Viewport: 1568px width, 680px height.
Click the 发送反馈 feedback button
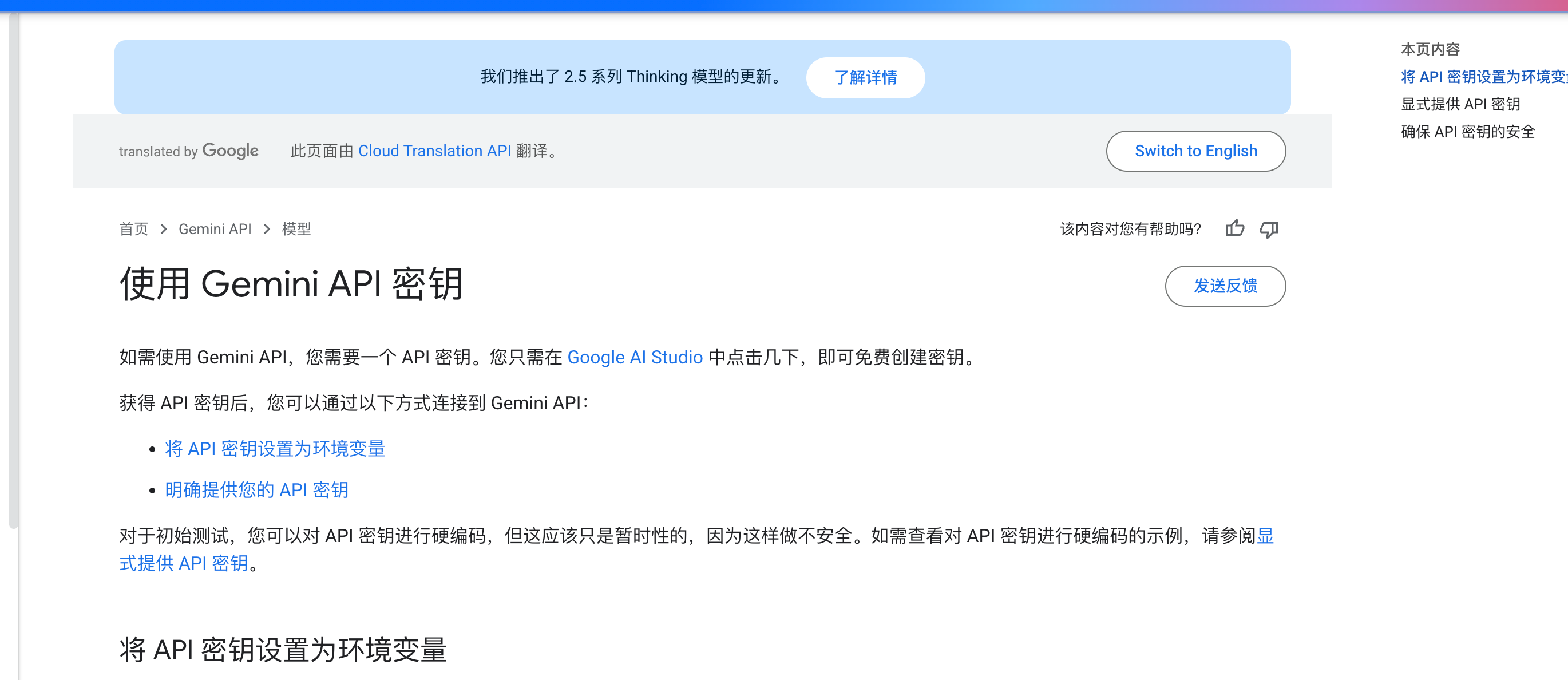point(1225,286)
